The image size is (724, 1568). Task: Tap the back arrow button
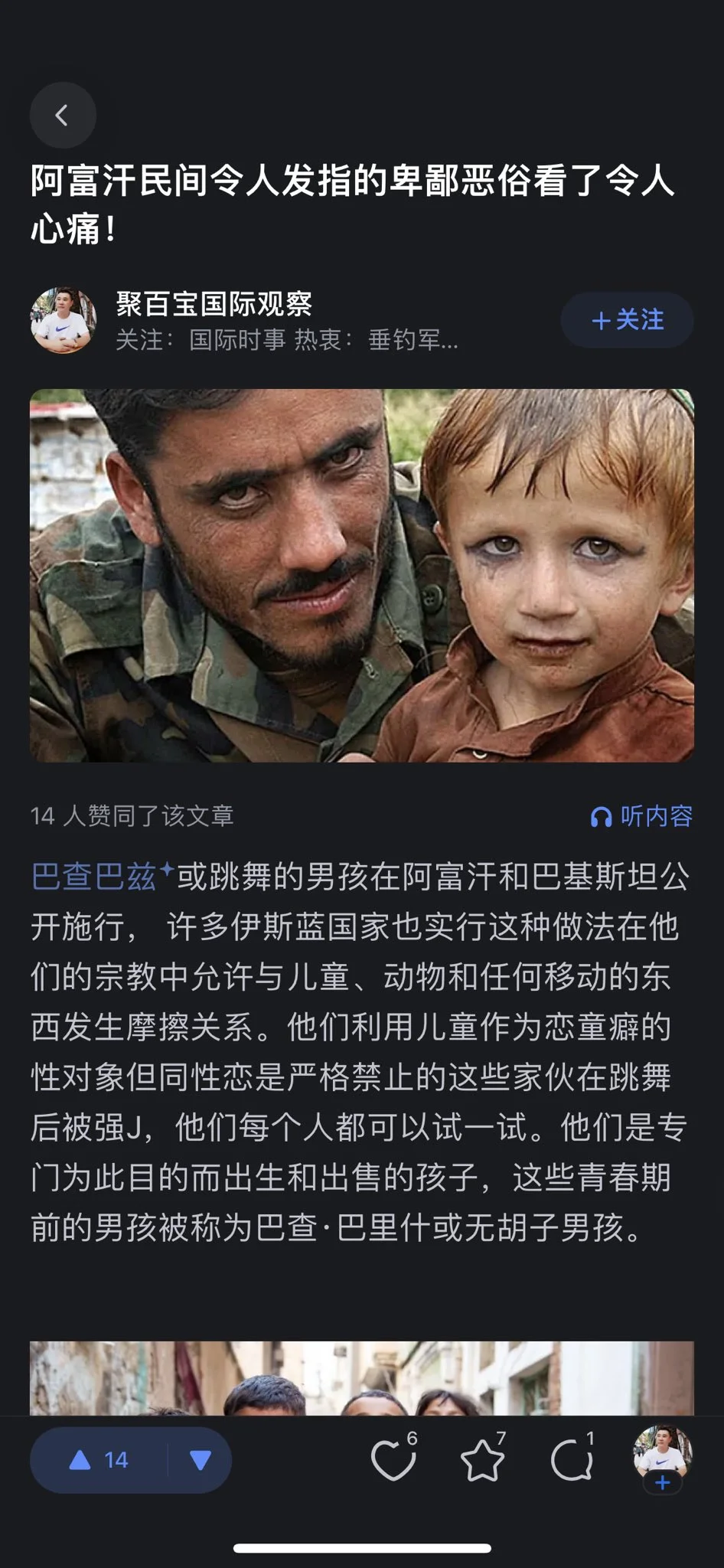click(x=63, y=115)
